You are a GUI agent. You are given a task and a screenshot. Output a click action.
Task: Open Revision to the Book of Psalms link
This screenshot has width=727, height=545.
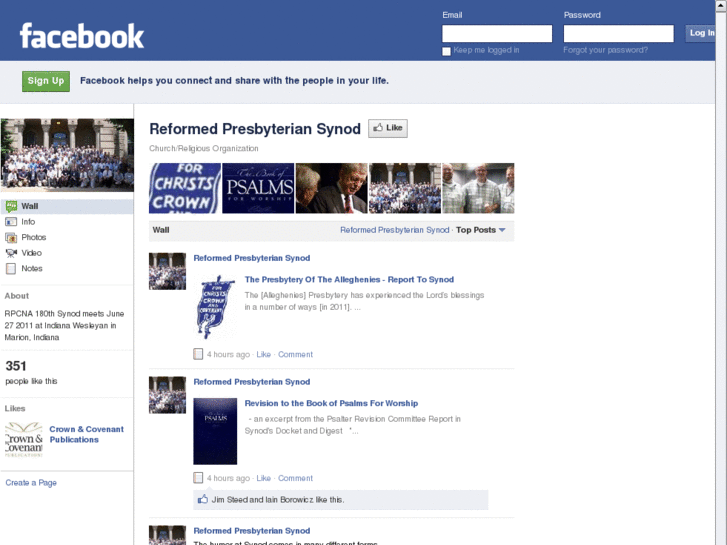[x=332, y=404]
